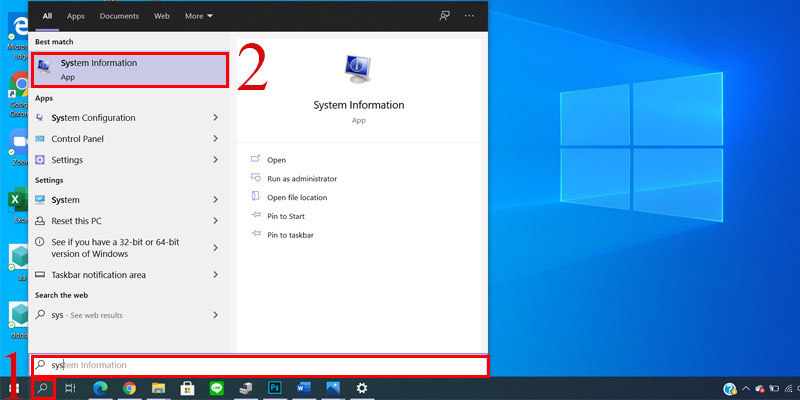800x400 pixels.
Task: Expand the 32-bit or 64-bit result arrow
Action: pyautogui.click(x=215, y=248)
